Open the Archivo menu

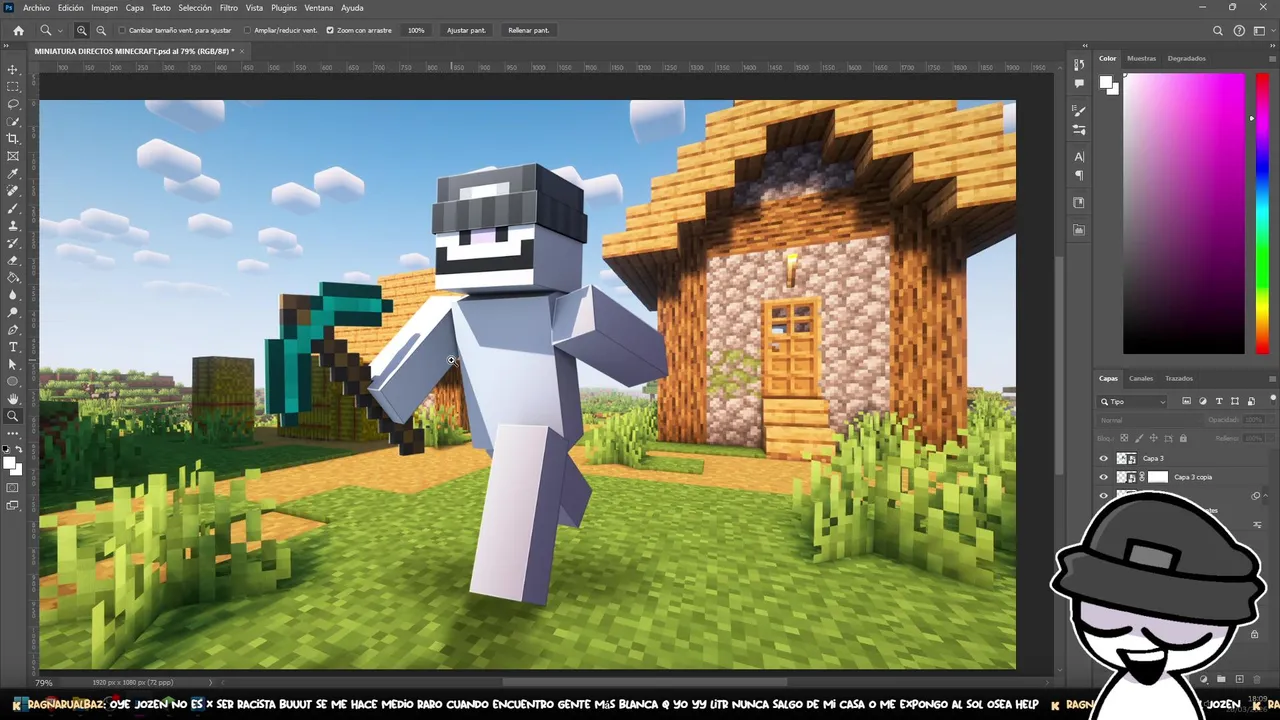point(36,7)
